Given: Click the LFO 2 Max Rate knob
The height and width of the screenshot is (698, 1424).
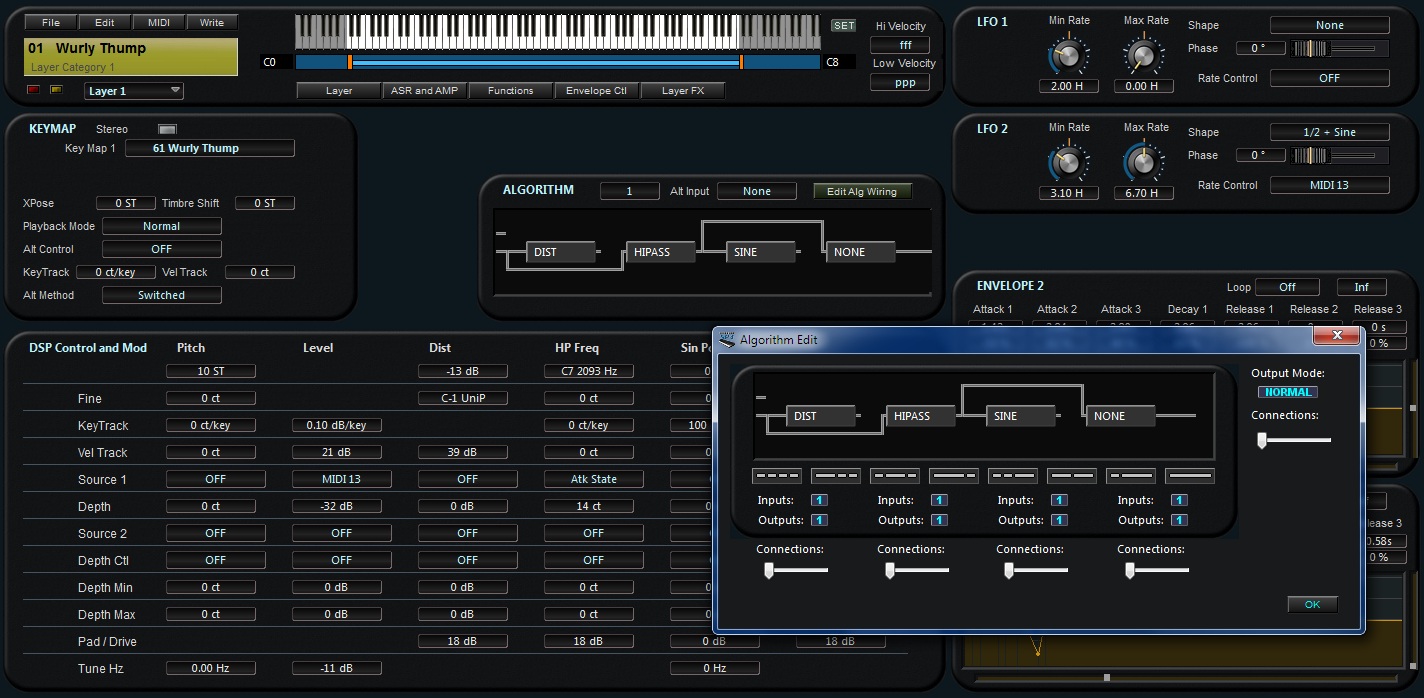Looking at the screenshot, I should click(1143, 161).
